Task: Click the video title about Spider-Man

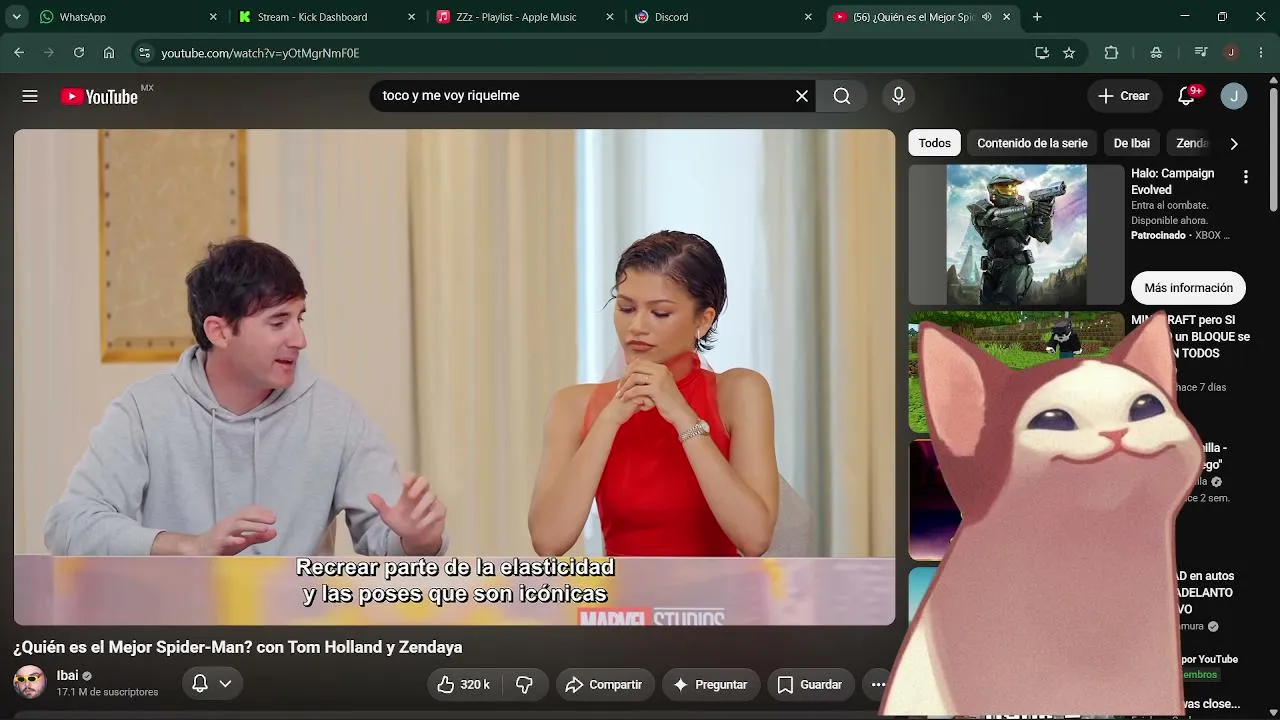Action: (x=238, y=647)
